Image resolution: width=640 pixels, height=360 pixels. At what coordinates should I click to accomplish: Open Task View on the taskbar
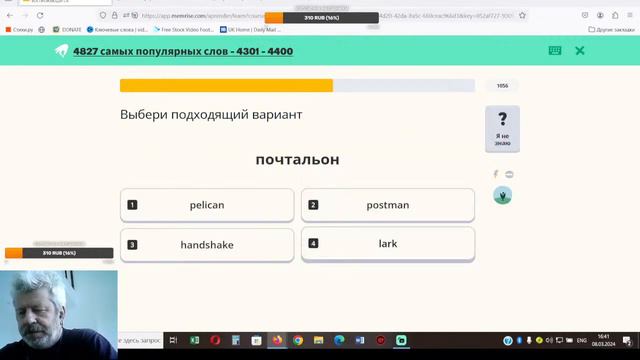coord(173,340)
